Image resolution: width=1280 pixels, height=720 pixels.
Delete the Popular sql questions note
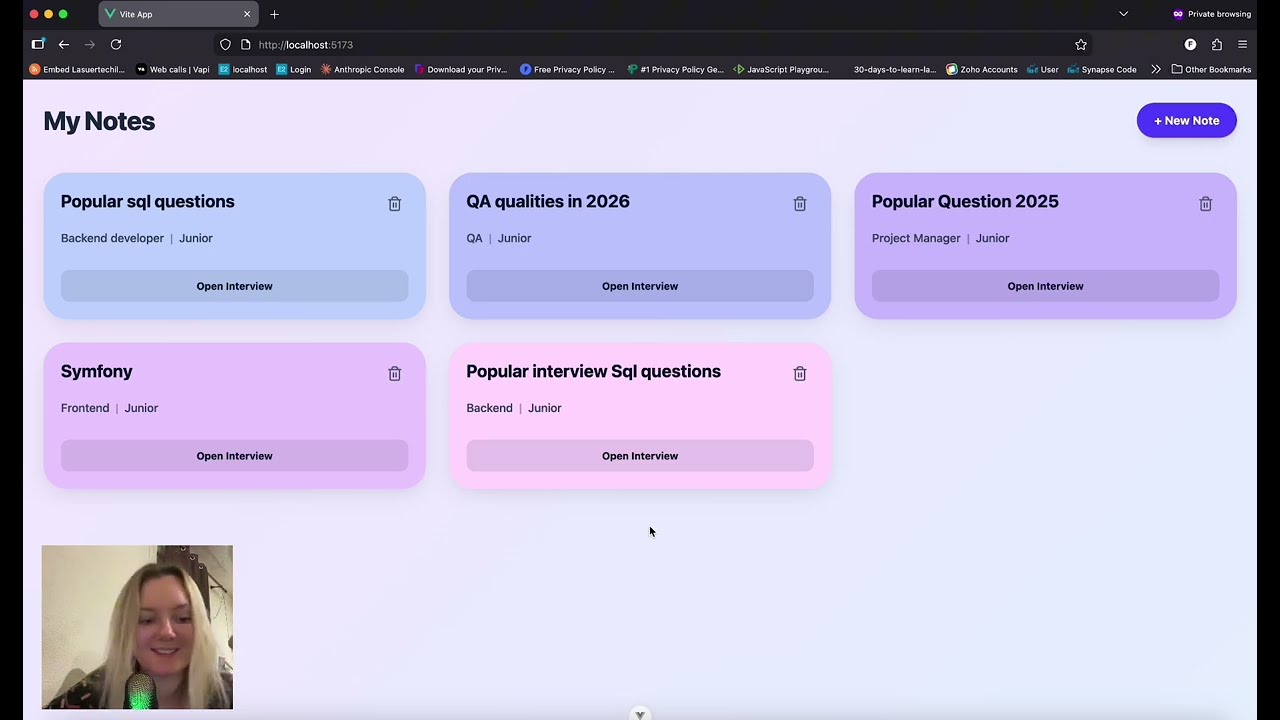(x=395, y=203)
